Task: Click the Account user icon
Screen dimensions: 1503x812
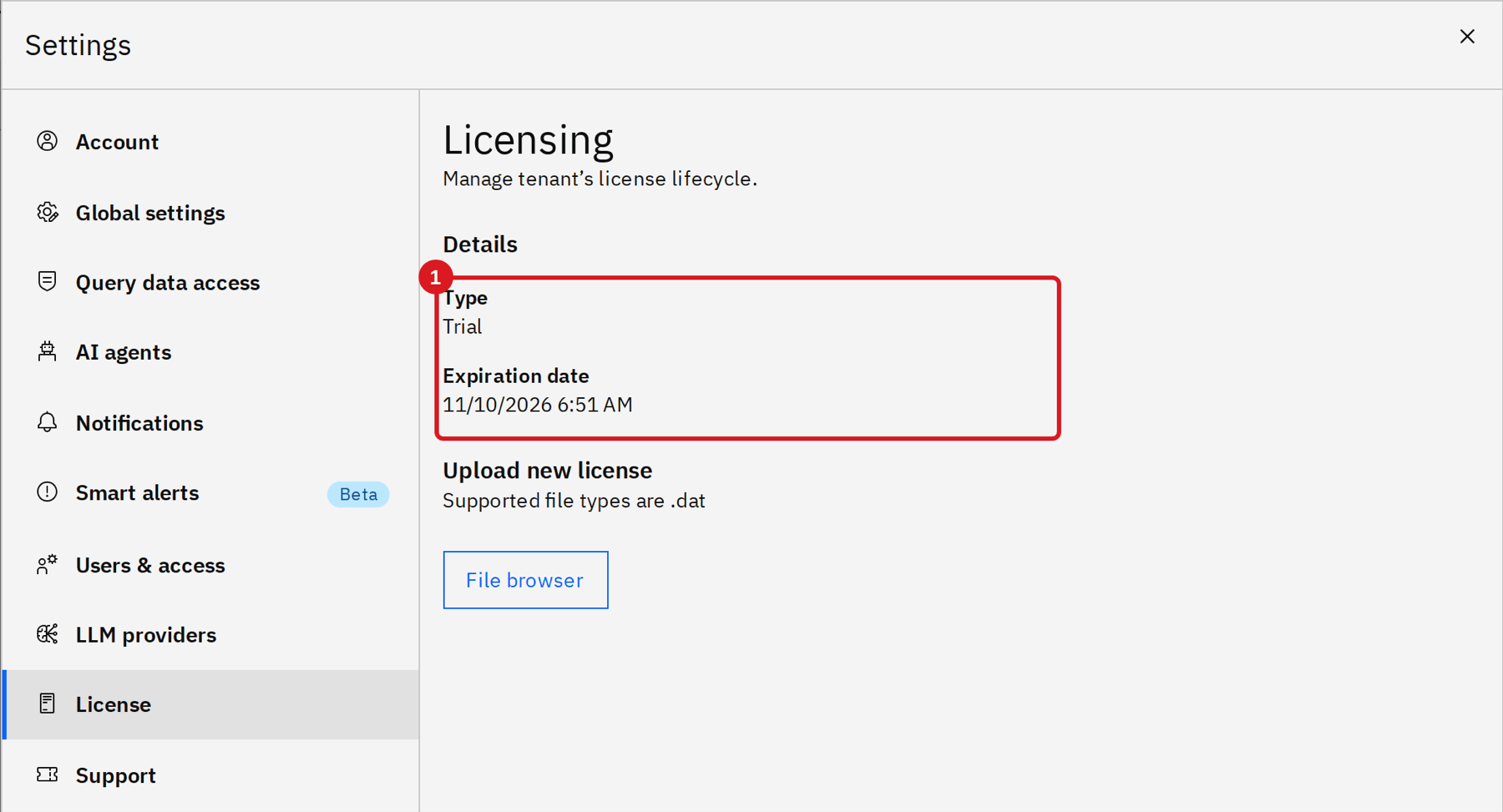Action: 48,141
